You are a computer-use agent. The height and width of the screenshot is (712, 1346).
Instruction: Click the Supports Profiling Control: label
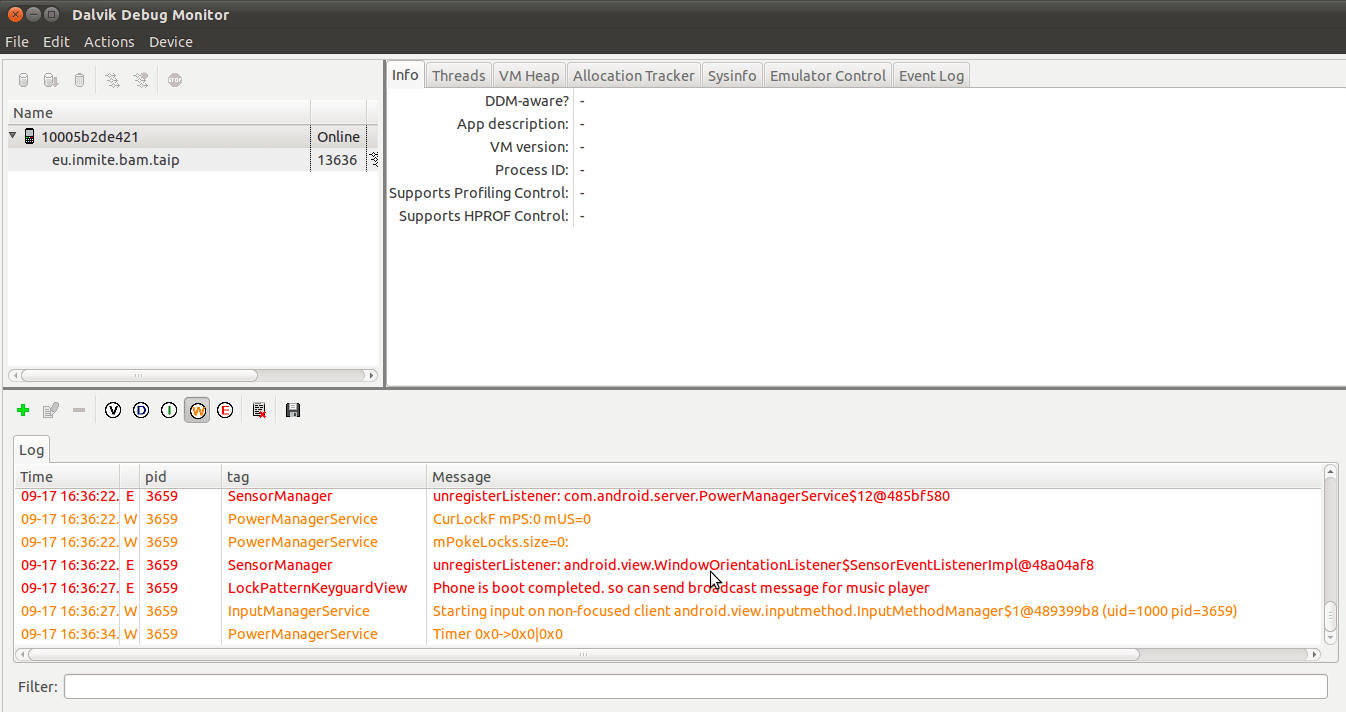pos(479,193)
